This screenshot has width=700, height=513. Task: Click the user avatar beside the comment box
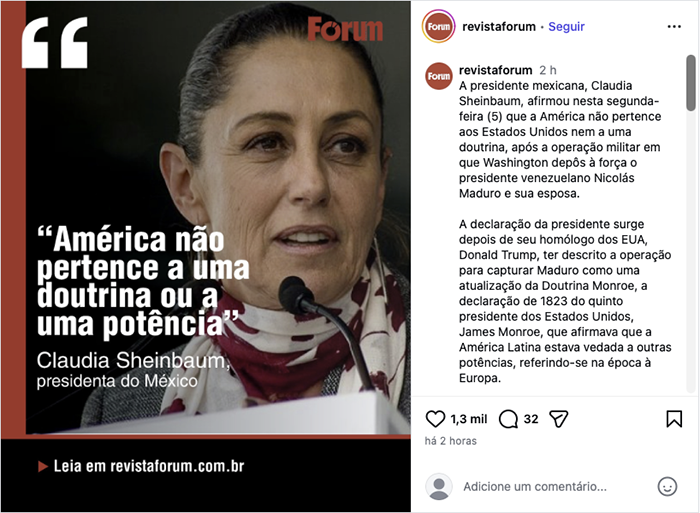coord(438,486)
